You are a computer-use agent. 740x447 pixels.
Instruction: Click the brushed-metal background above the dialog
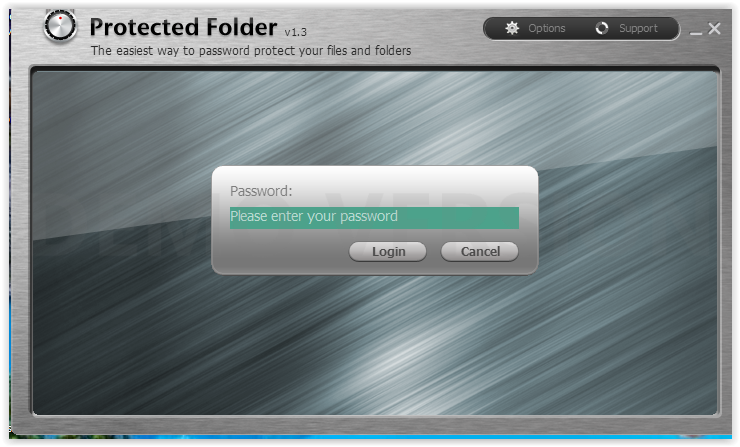pyautogui.click(x=375, y=118)
